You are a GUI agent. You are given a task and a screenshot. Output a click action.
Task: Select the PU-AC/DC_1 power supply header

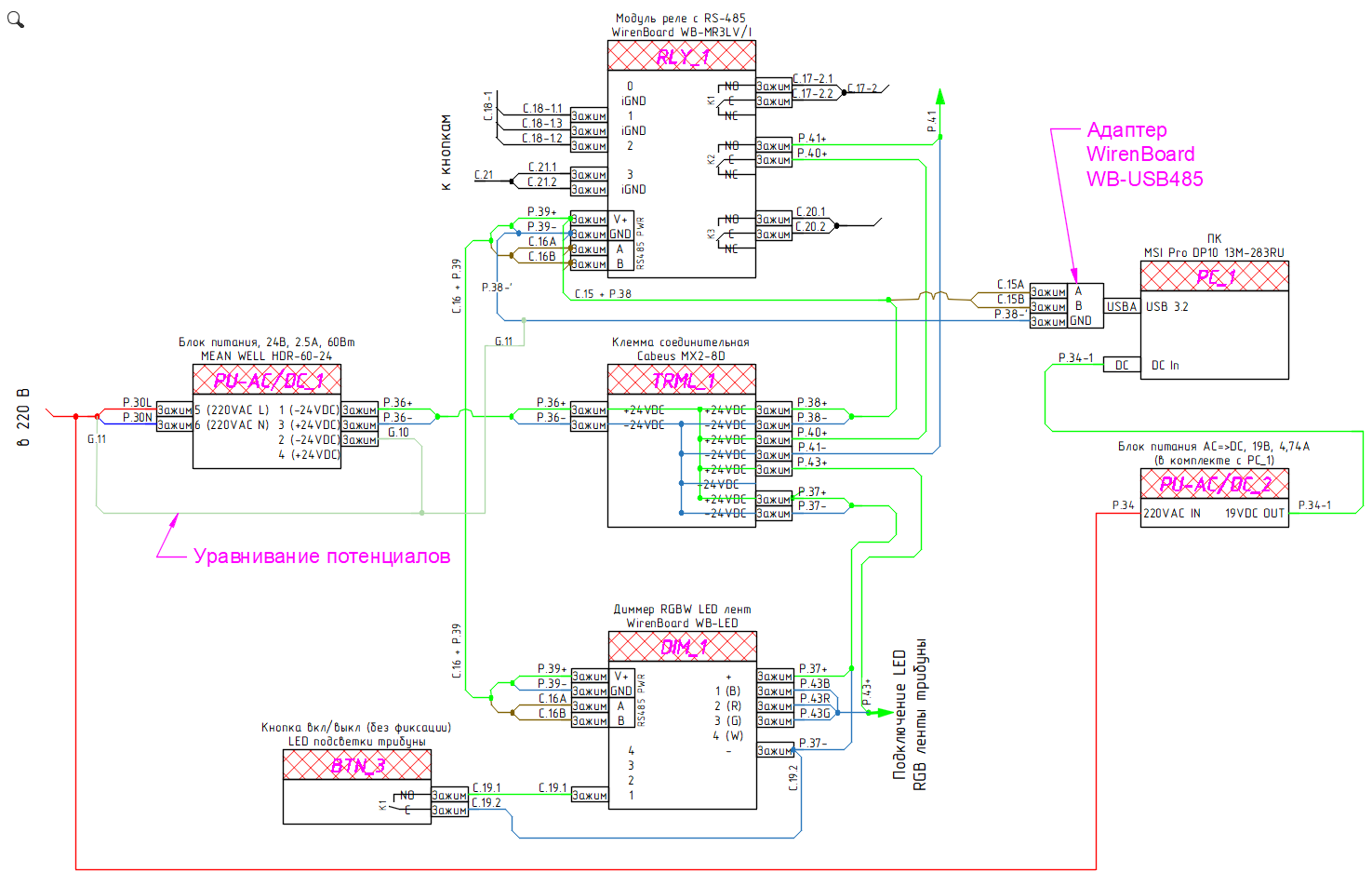click(x=267, y=380)
